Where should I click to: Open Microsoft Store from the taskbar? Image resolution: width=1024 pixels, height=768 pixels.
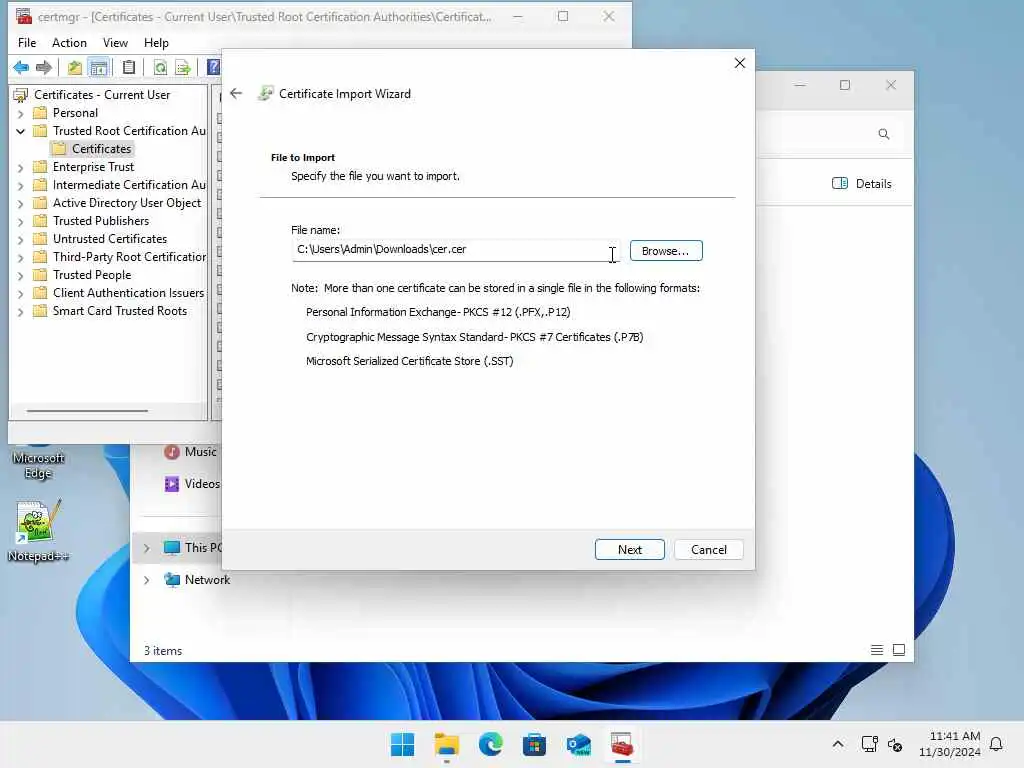tap(534, 744)
